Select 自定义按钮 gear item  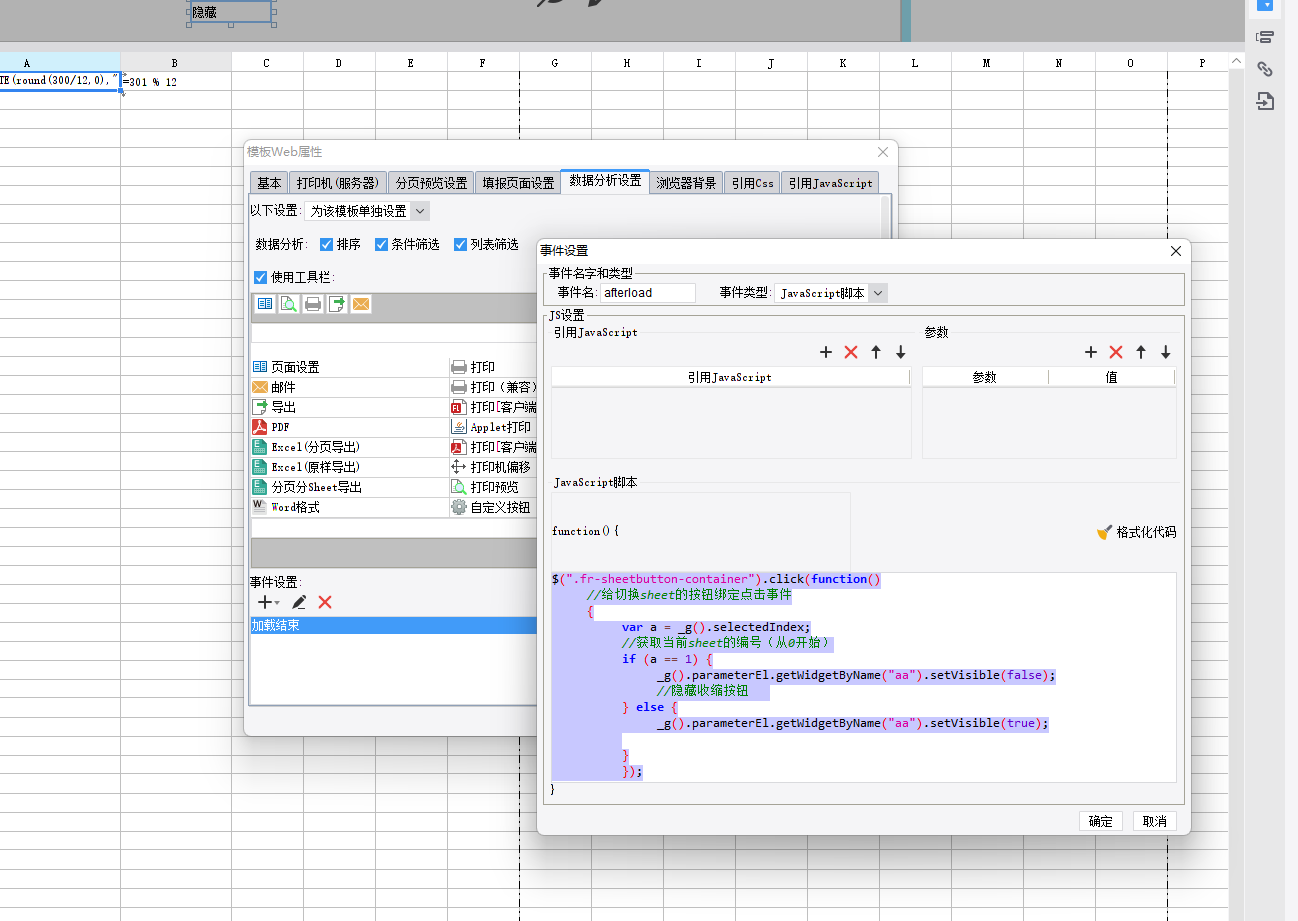(x=494, y=507)
